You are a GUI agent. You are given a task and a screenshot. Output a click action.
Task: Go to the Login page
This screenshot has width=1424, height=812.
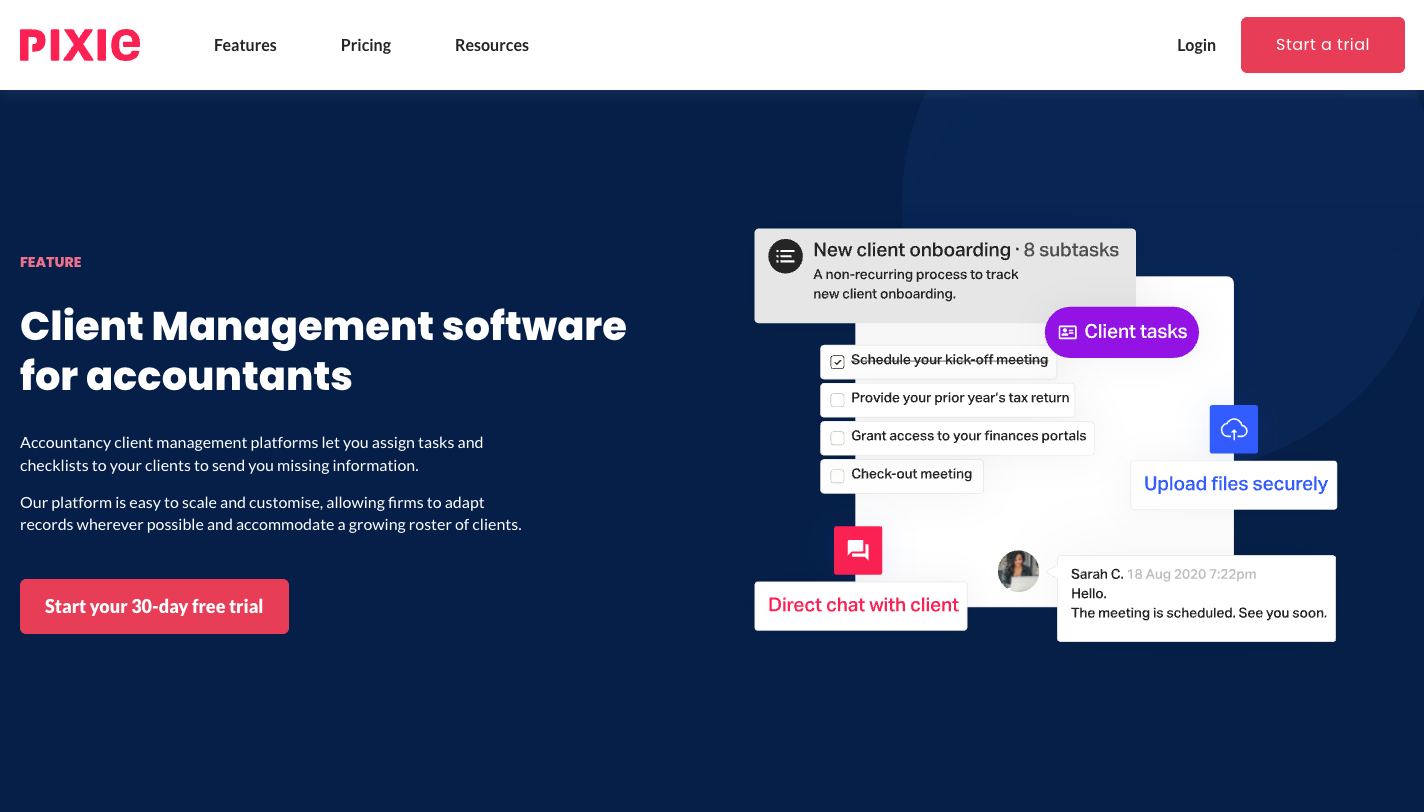click(1196, 45)
